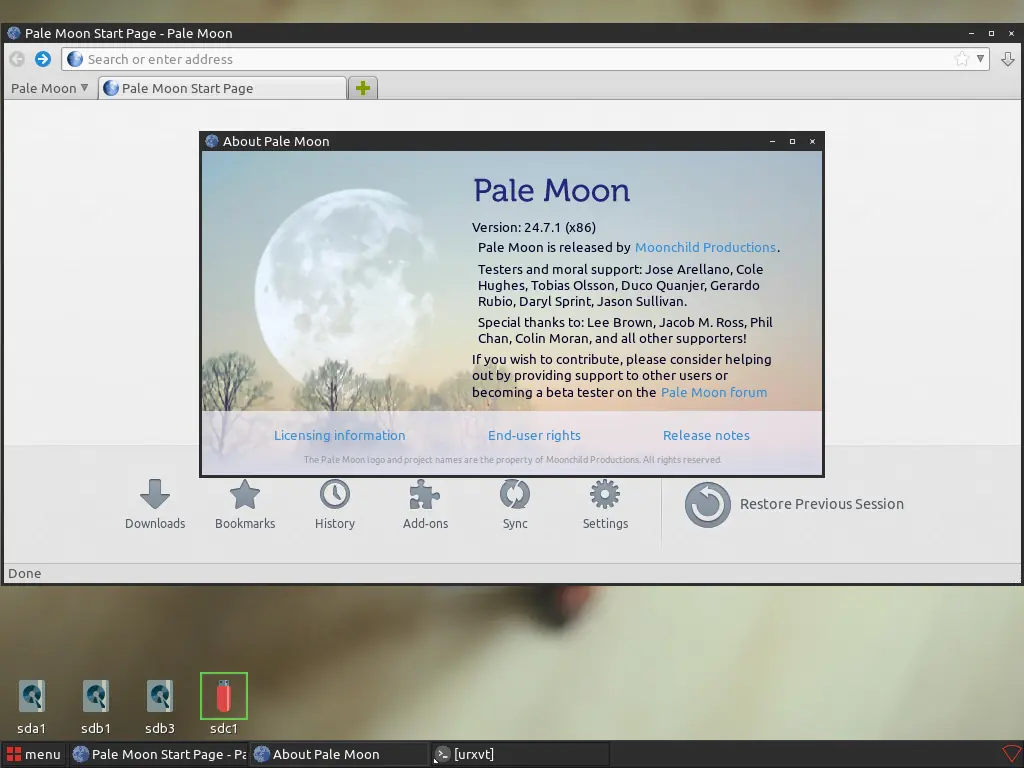Open address bar history dropdown arrow

point(980,59)
